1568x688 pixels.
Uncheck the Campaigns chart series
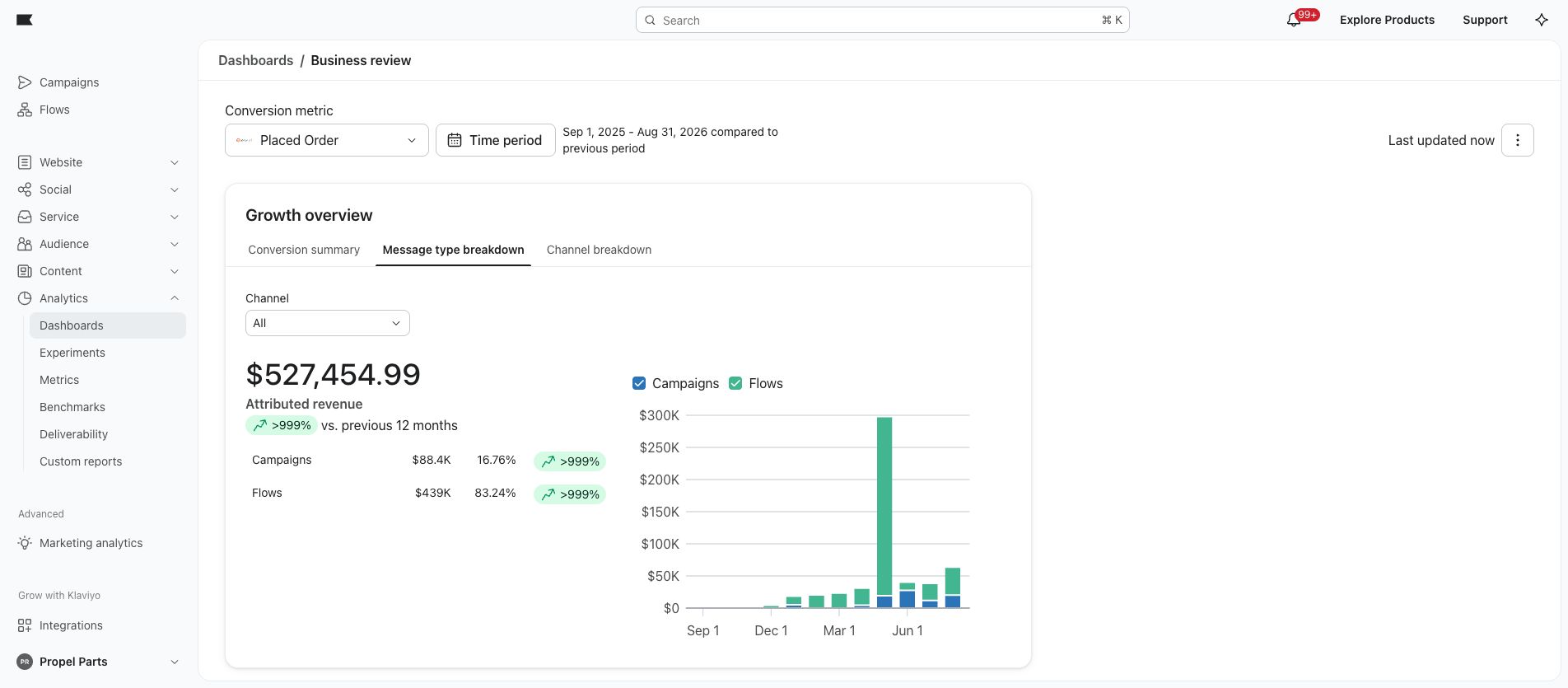point(639,383)
